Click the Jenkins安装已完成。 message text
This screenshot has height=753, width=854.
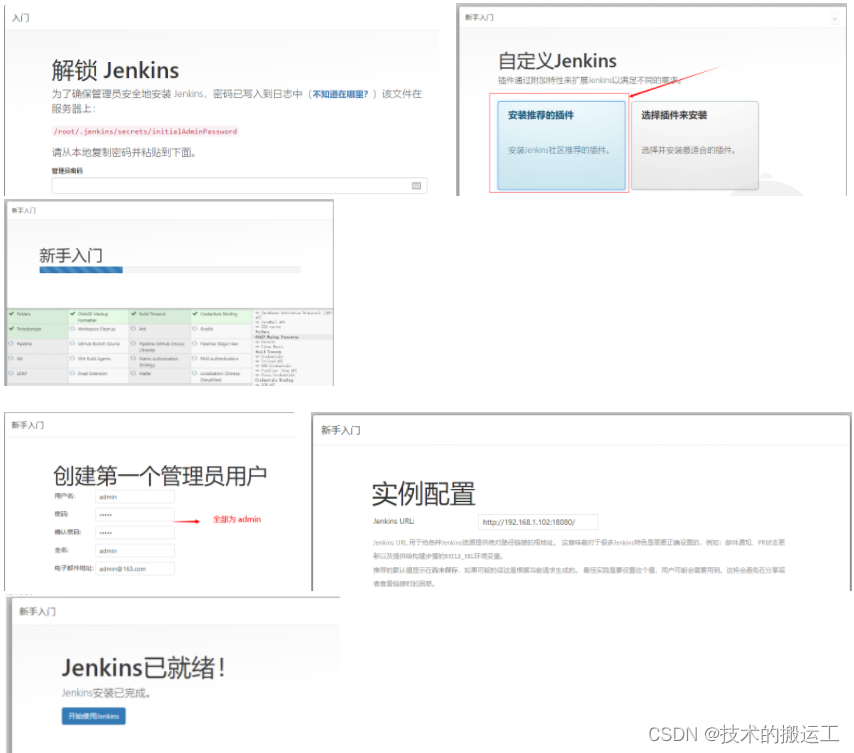pyautogui.click(x=106, y=693)
